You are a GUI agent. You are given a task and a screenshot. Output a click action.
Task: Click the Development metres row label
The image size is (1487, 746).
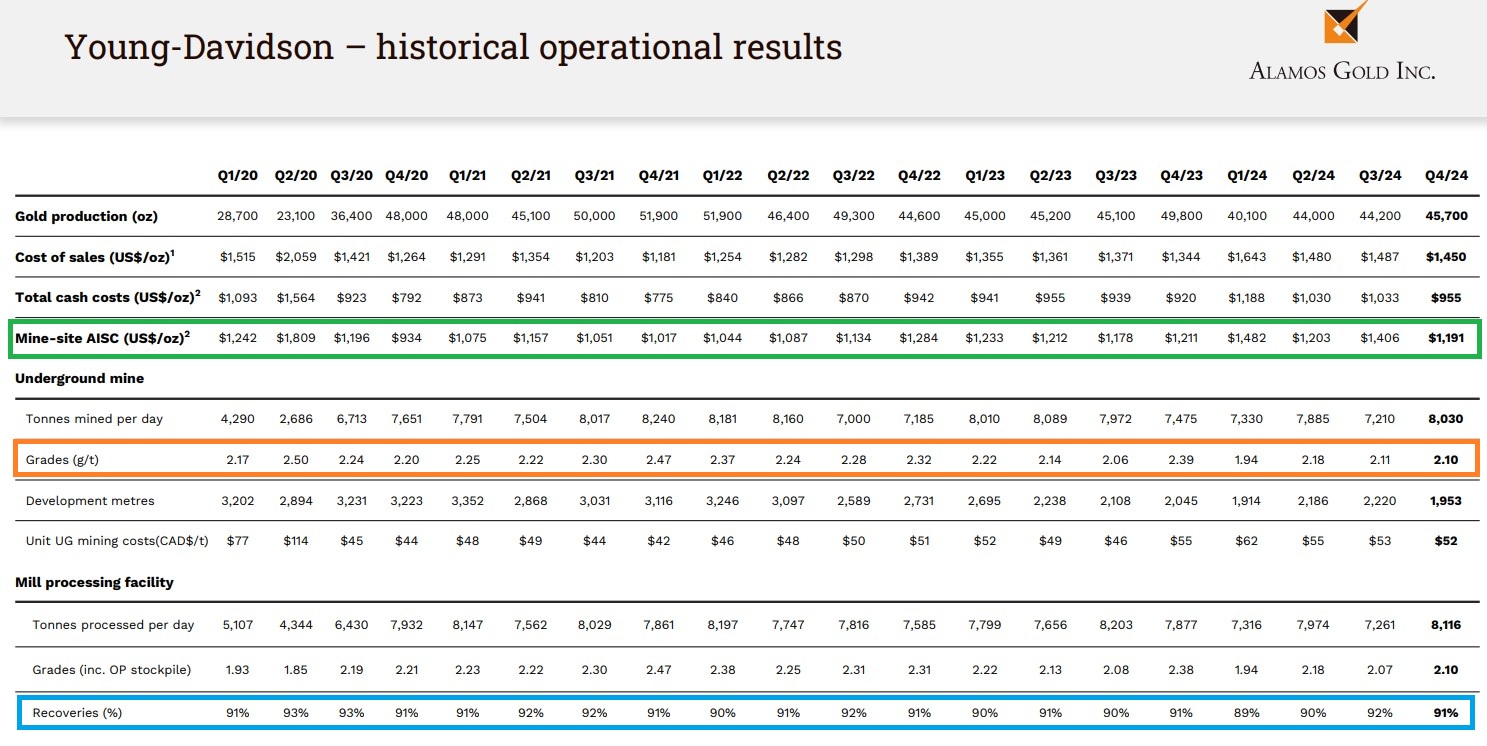pos(90,500)
